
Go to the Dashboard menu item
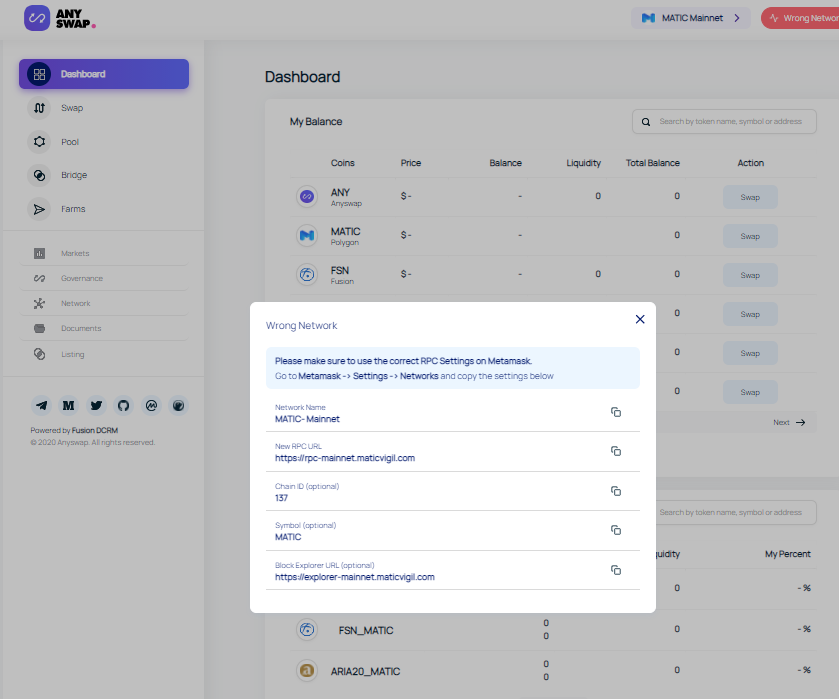(104, 74)
